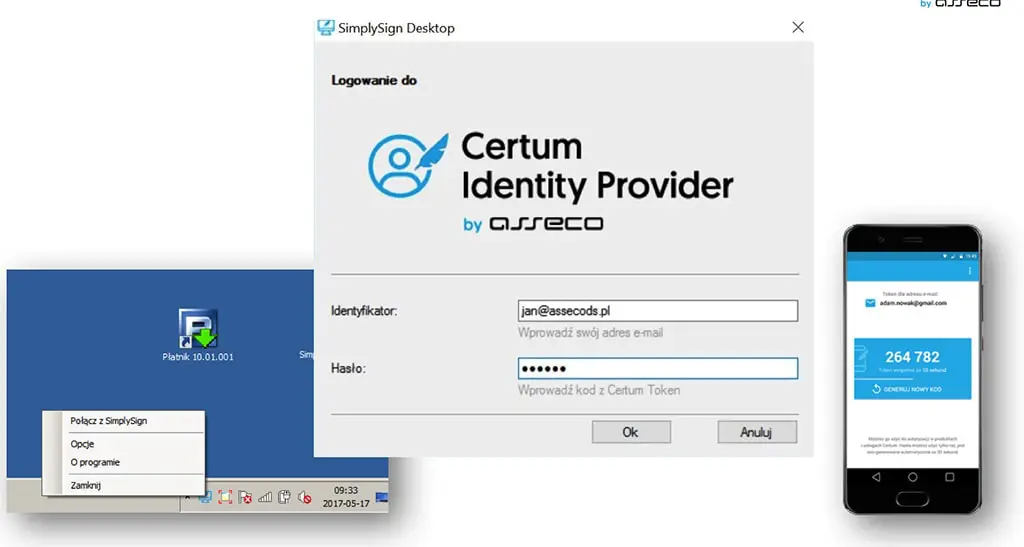This screenshot has height=547, width=1024.
Task: Tap GENERUJ NOWY KOD on the phone
Action: tap(906, 389)
